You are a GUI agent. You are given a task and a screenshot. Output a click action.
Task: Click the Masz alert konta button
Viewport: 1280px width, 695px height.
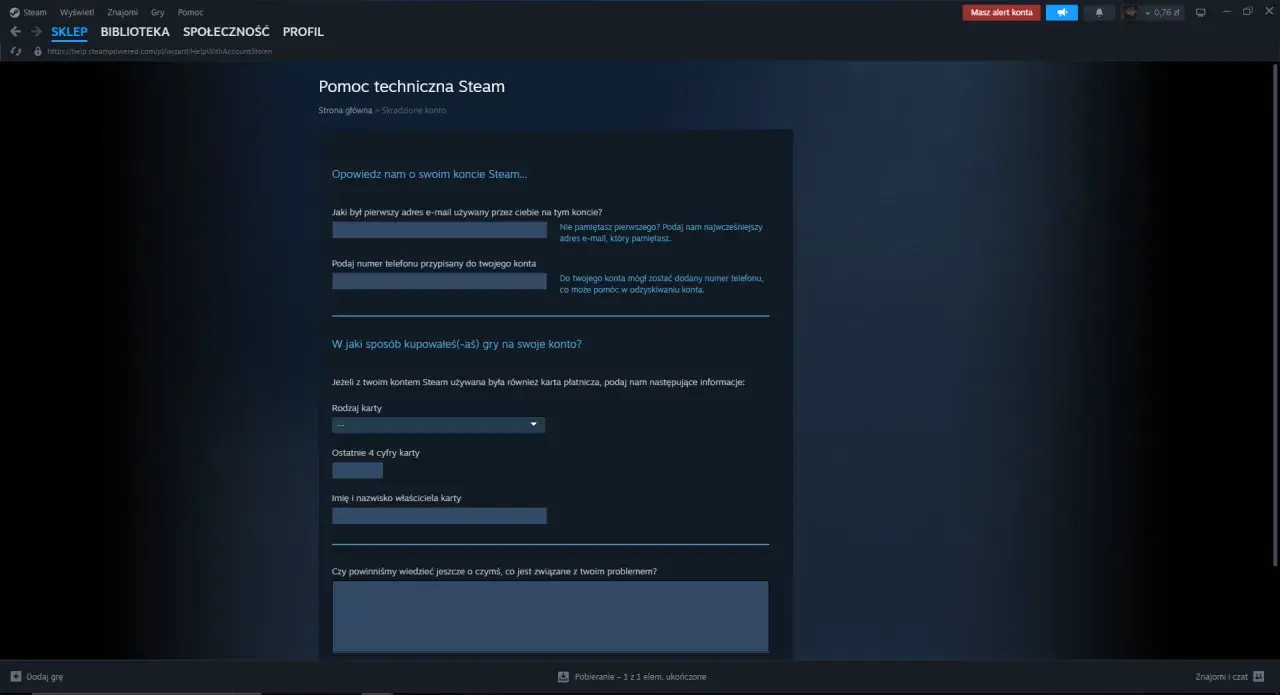[1002, 13]
